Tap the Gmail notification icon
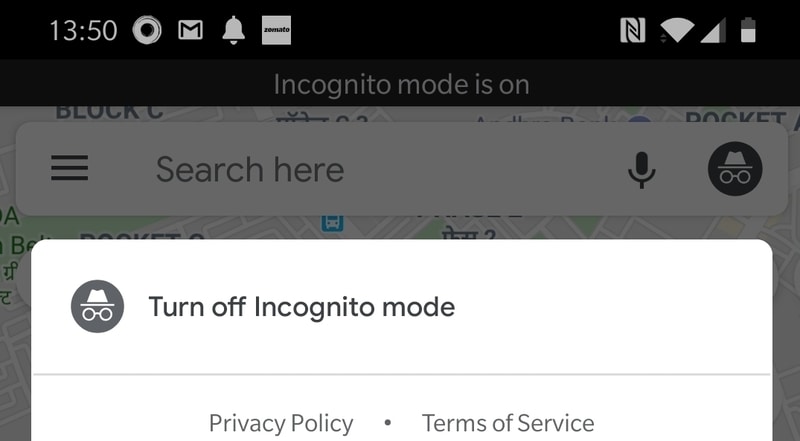The width and height of the screenshot is (800, 441). click(x=190, y=31)
